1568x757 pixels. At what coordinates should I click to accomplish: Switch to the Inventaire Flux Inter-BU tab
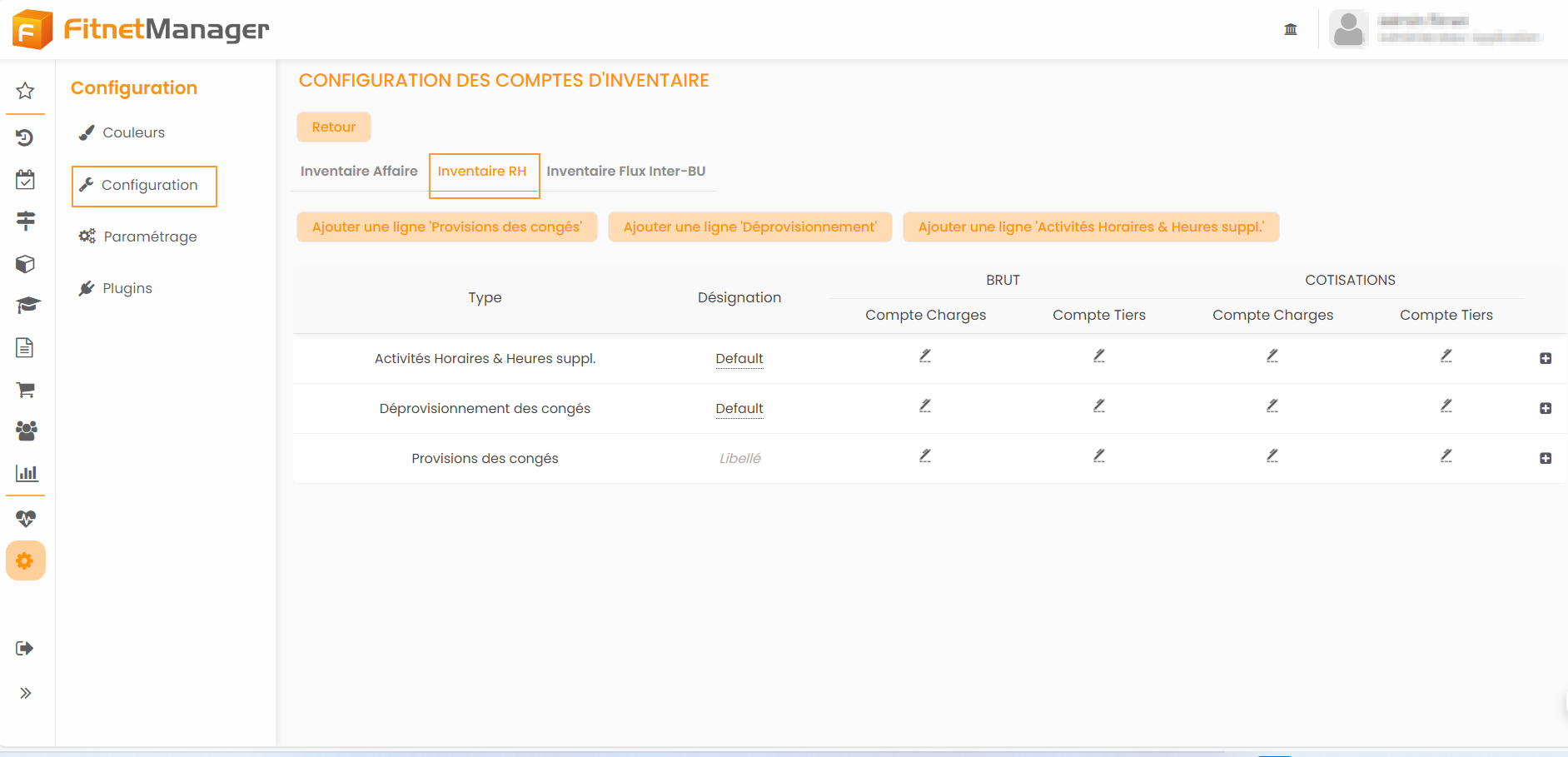coord(625,172)
